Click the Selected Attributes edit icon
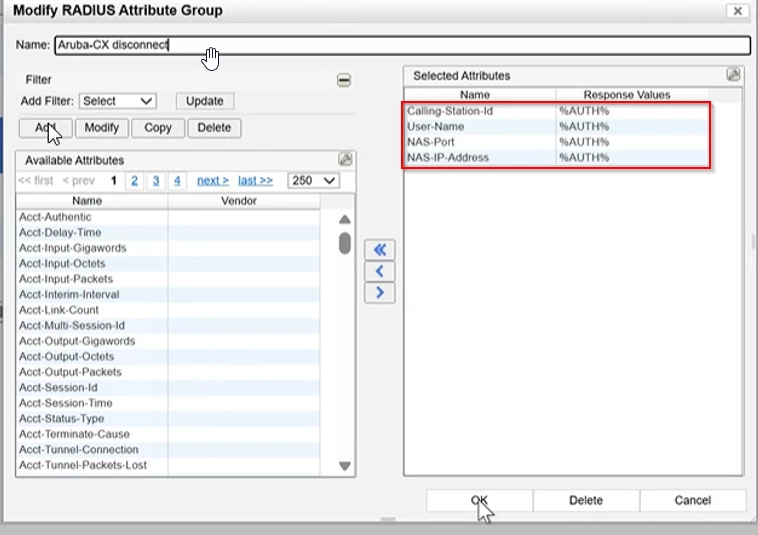 tap(733, 74)
